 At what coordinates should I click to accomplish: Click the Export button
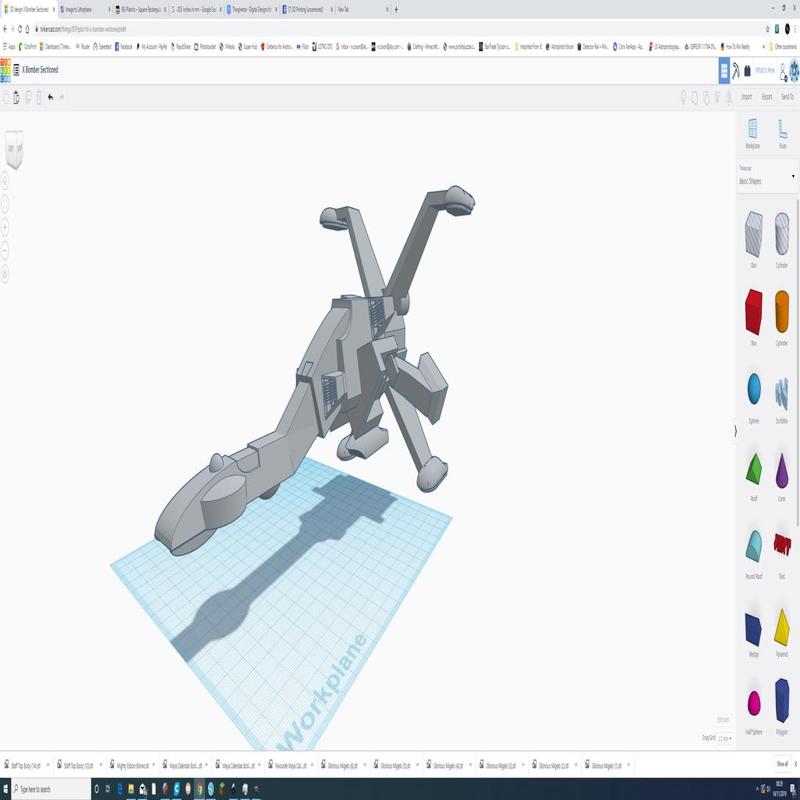click(767, 97)
